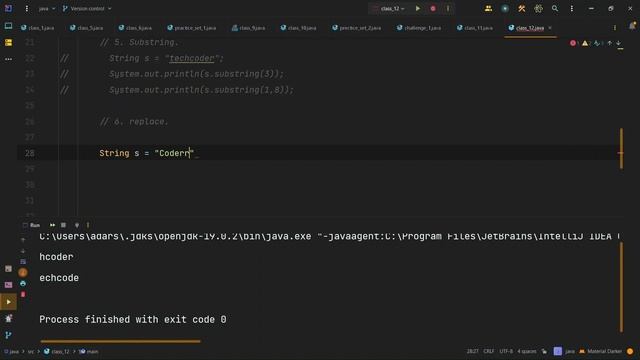
Task: Click 'Process finished with exit code 0' text
Action: pos(133,320)
